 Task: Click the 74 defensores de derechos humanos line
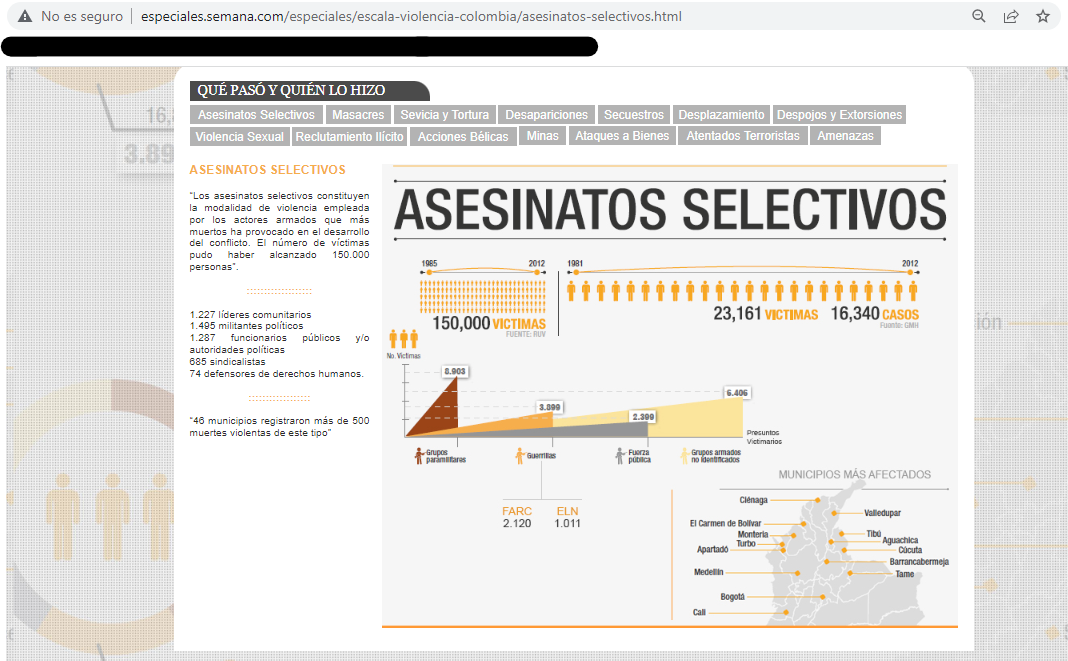pyautogui.click(x=277, y=374)
